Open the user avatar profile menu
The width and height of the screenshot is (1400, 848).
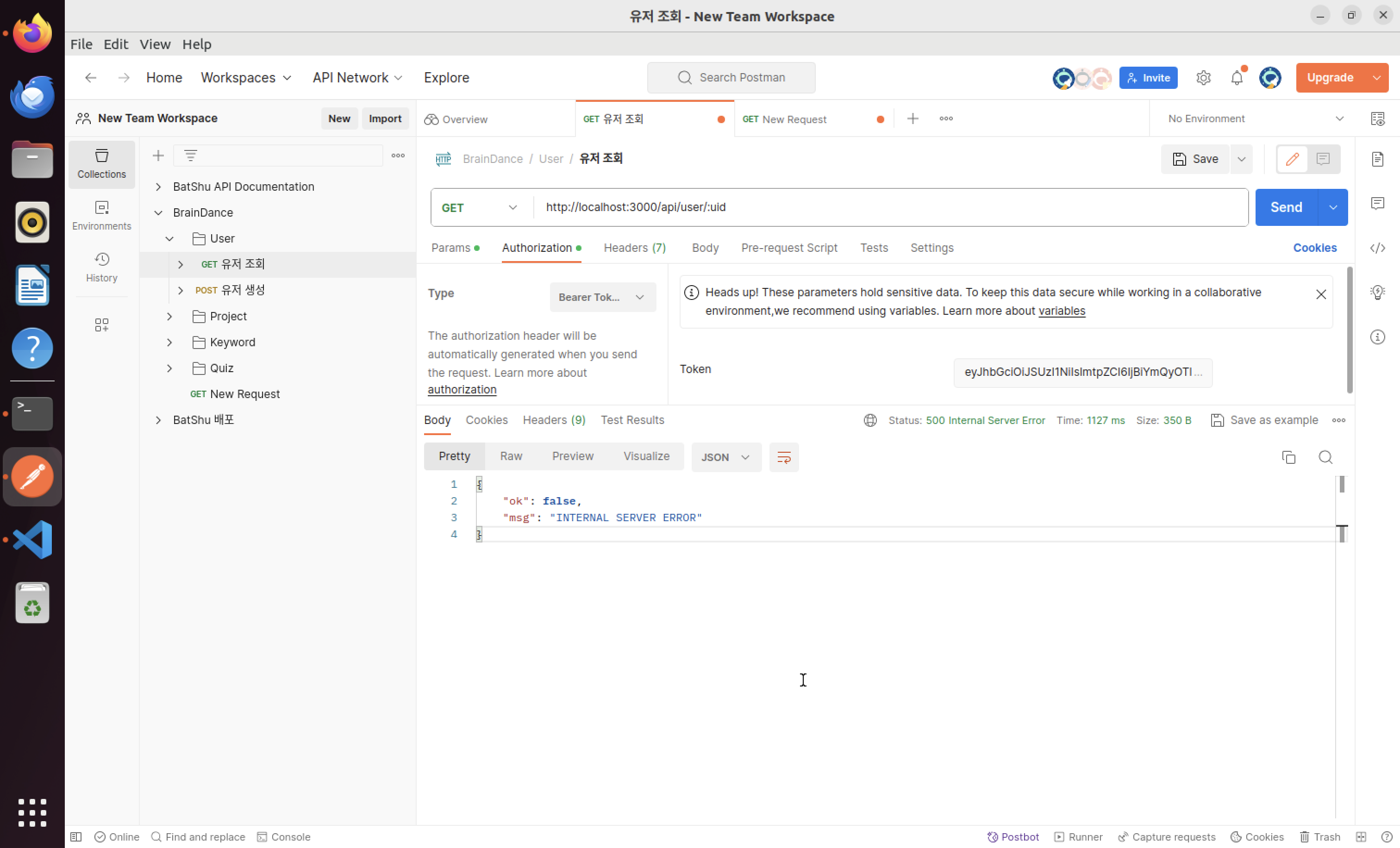(x=1269, y=77)
